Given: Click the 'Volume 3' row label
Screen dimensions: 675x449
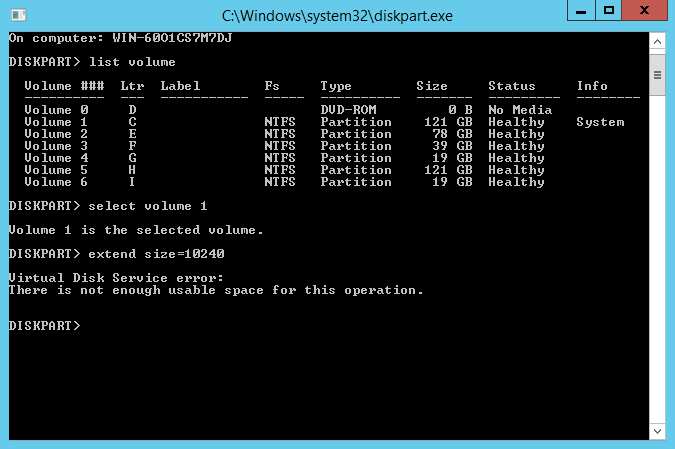Looking at the screenshot, I should click(x=56, y=146).
